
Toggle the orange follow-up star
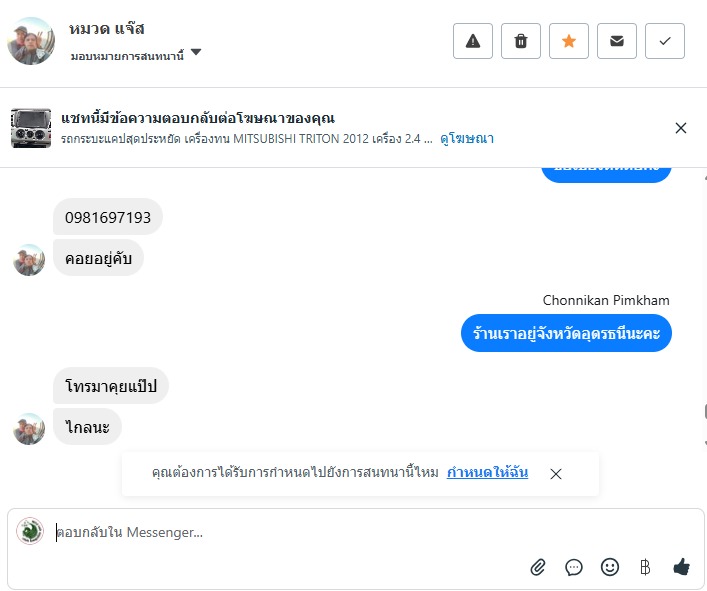[569, 41]
